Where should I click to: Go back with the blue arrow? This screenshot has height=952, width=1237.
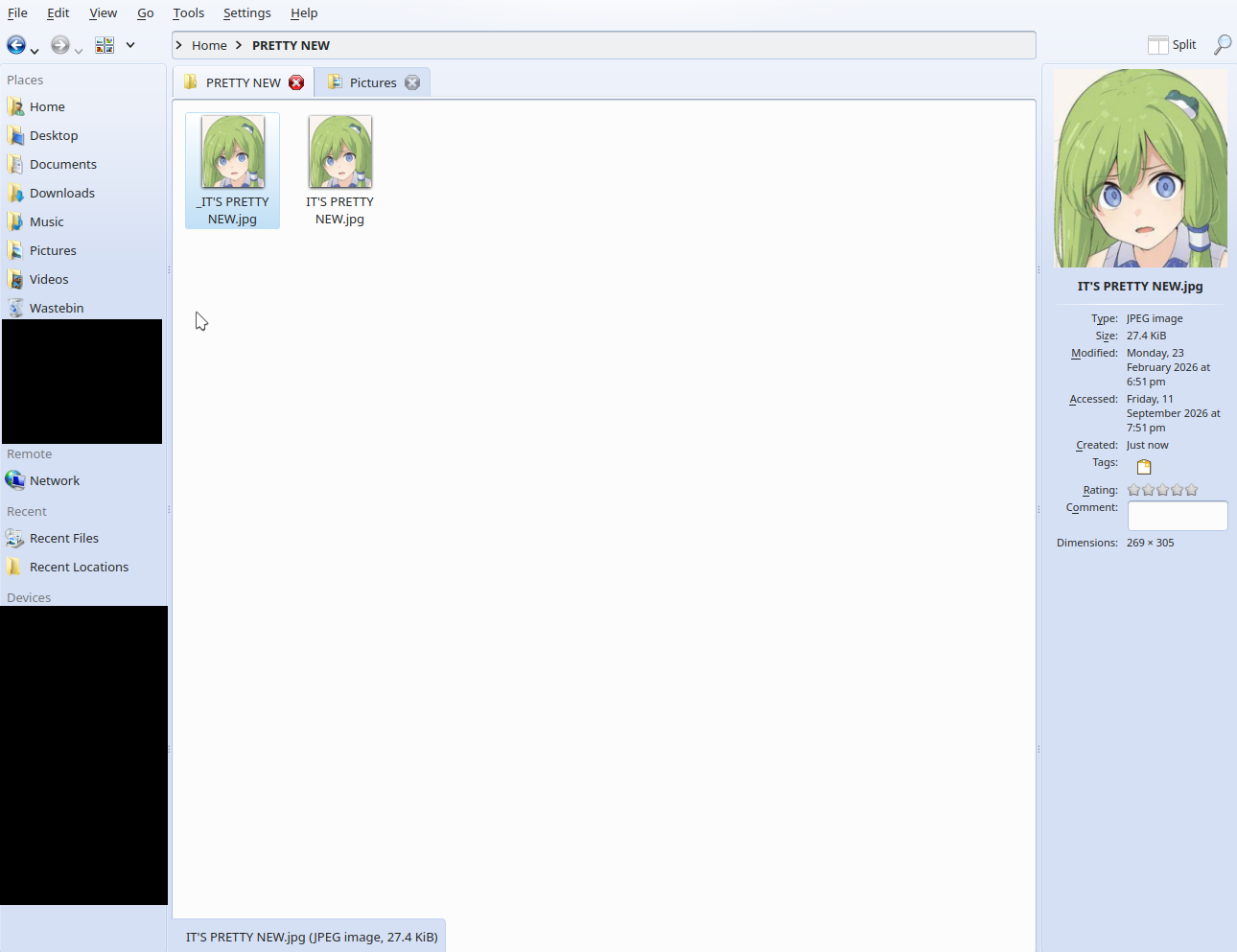click(16, 45)
